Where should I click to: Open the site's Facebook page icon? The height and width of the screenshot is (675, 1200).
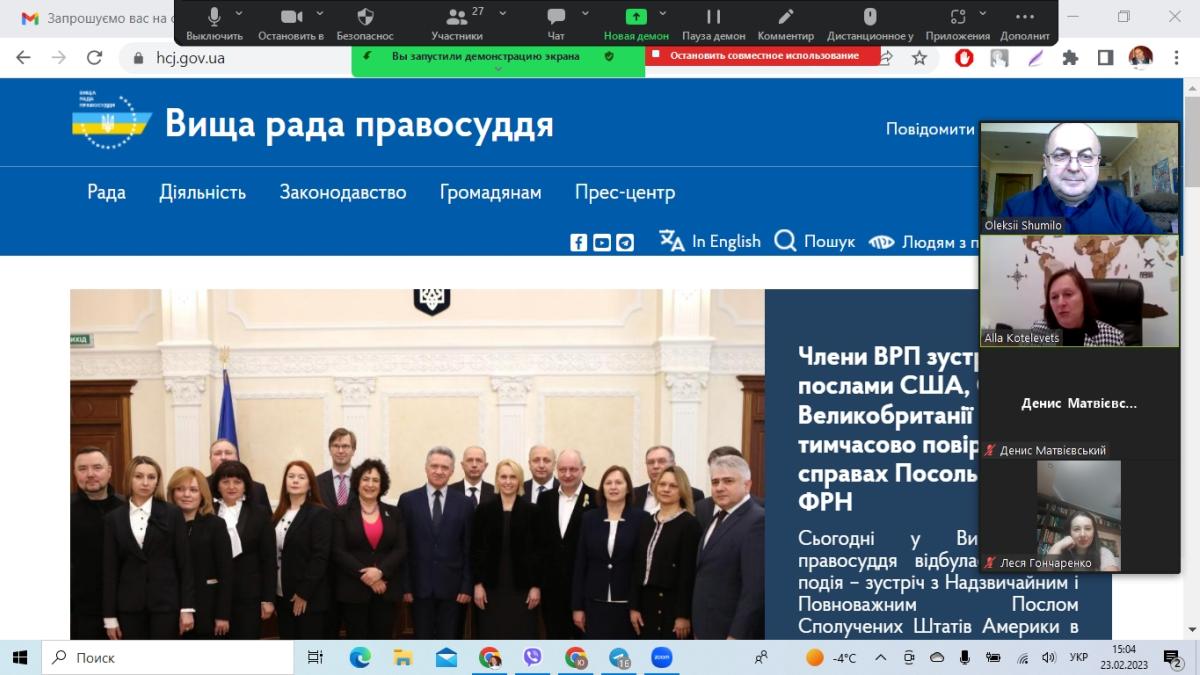tap(578, 242)
